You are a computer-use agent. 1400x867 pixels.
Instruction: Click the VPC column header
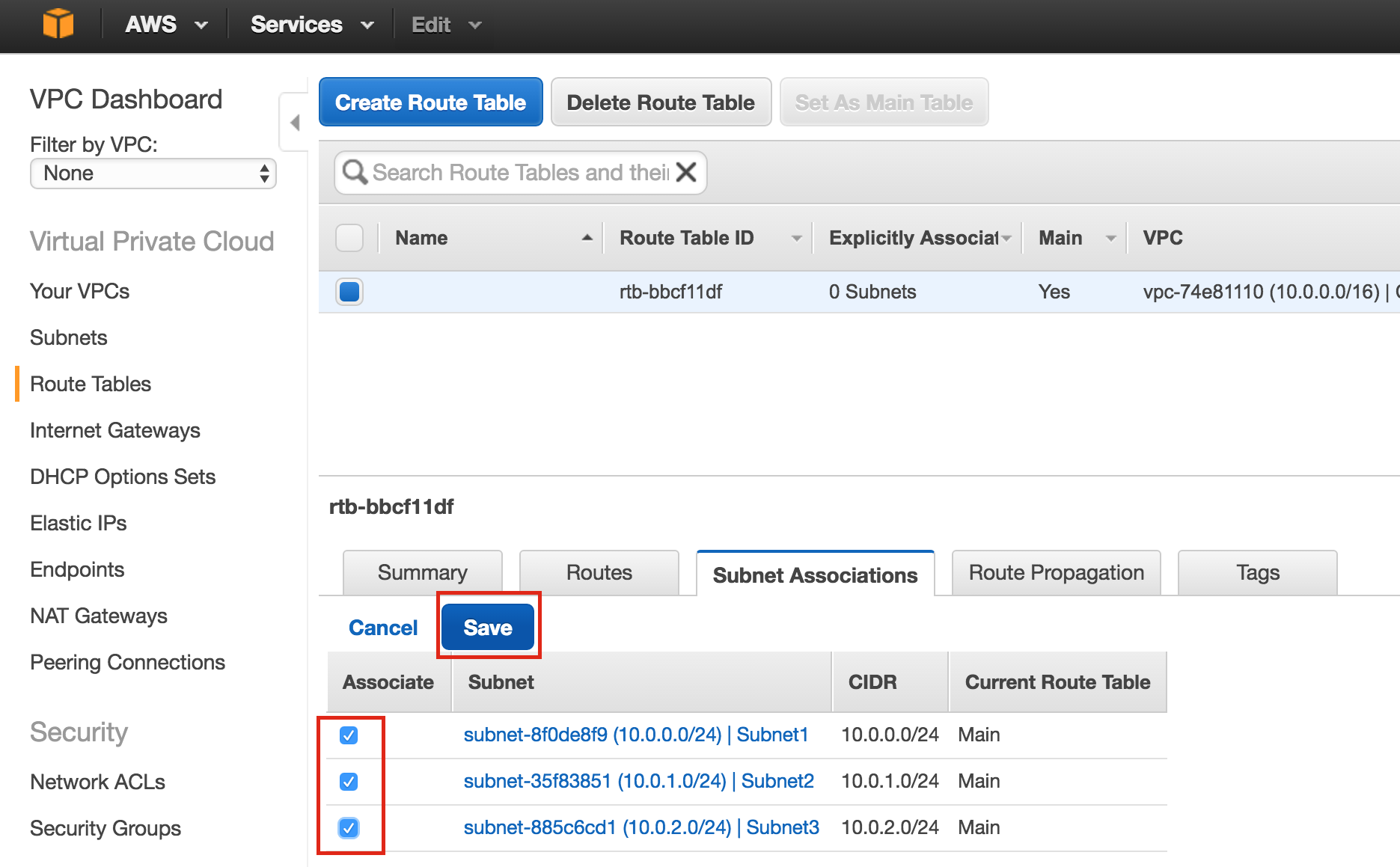point(1163,238)
